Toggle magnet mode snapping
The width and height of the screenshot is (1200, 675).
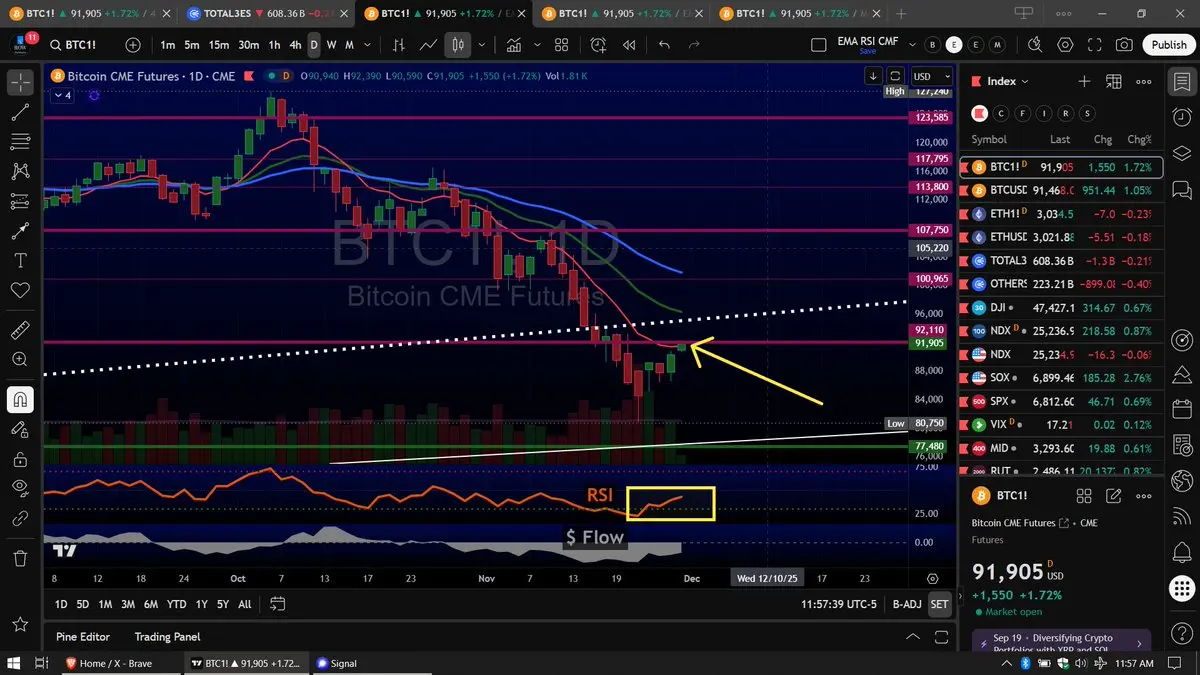click(x=20, y=399)
